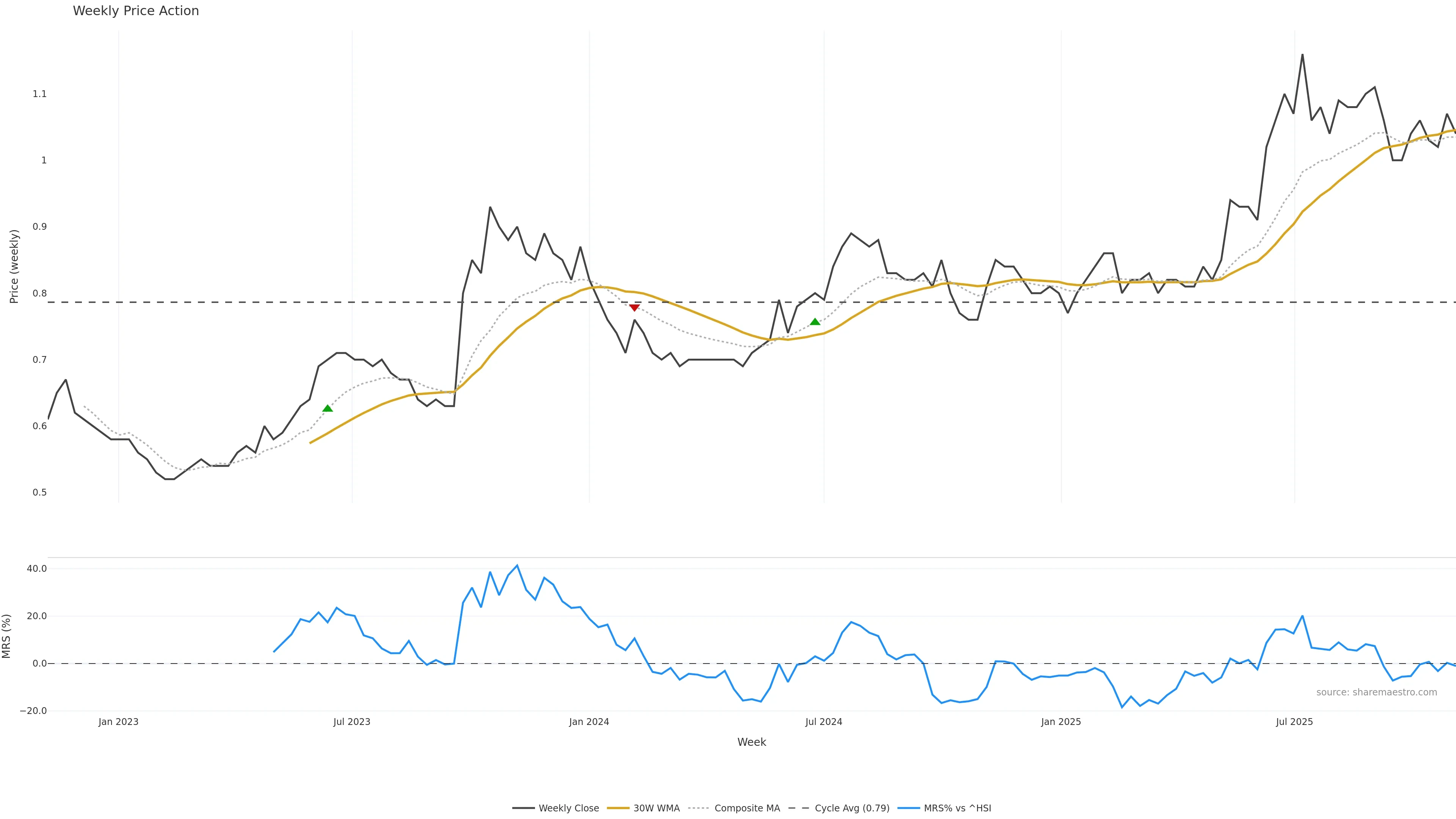The height and width of the screenshot is (819, 1456).
Task: Click the dashed Cycle Avg legend line swatch
Action: 799,808
